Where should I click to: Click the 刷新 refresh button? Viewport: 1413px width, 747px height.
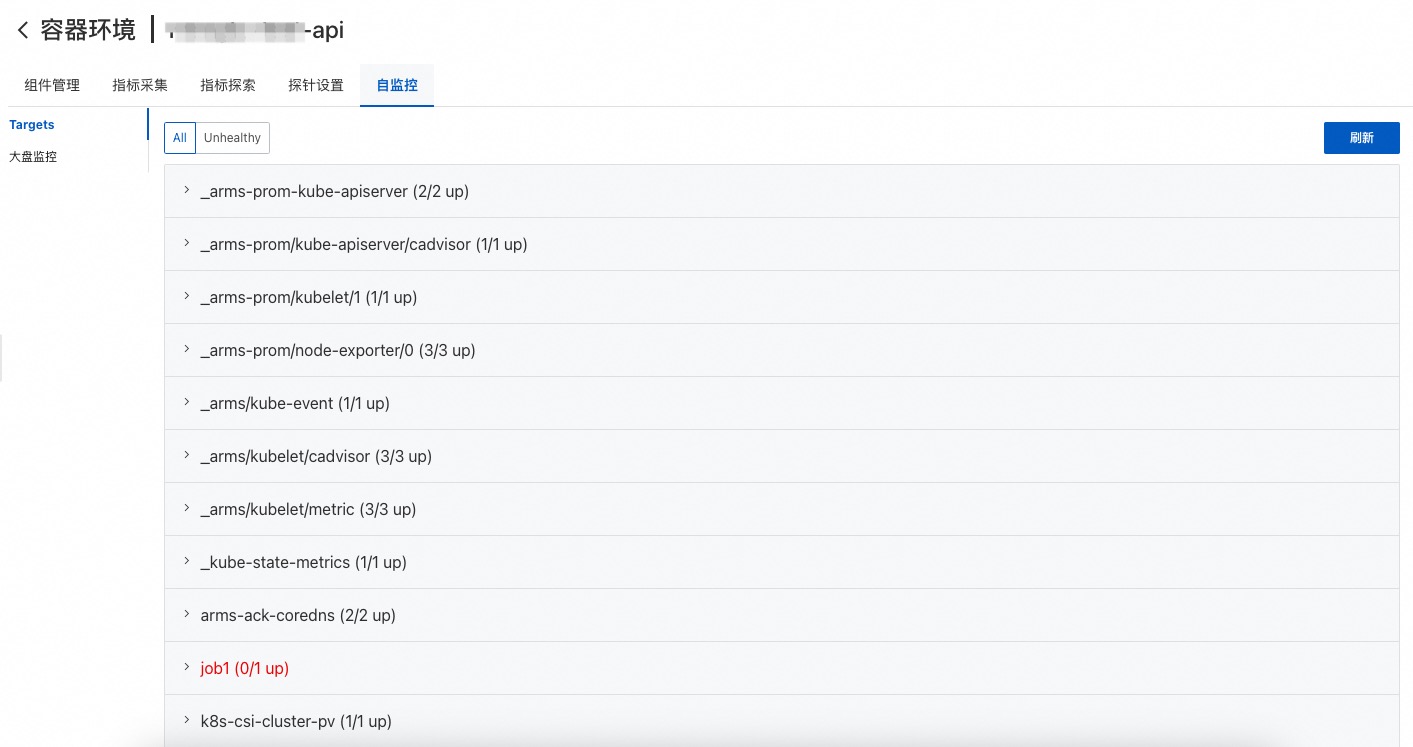1361,138
